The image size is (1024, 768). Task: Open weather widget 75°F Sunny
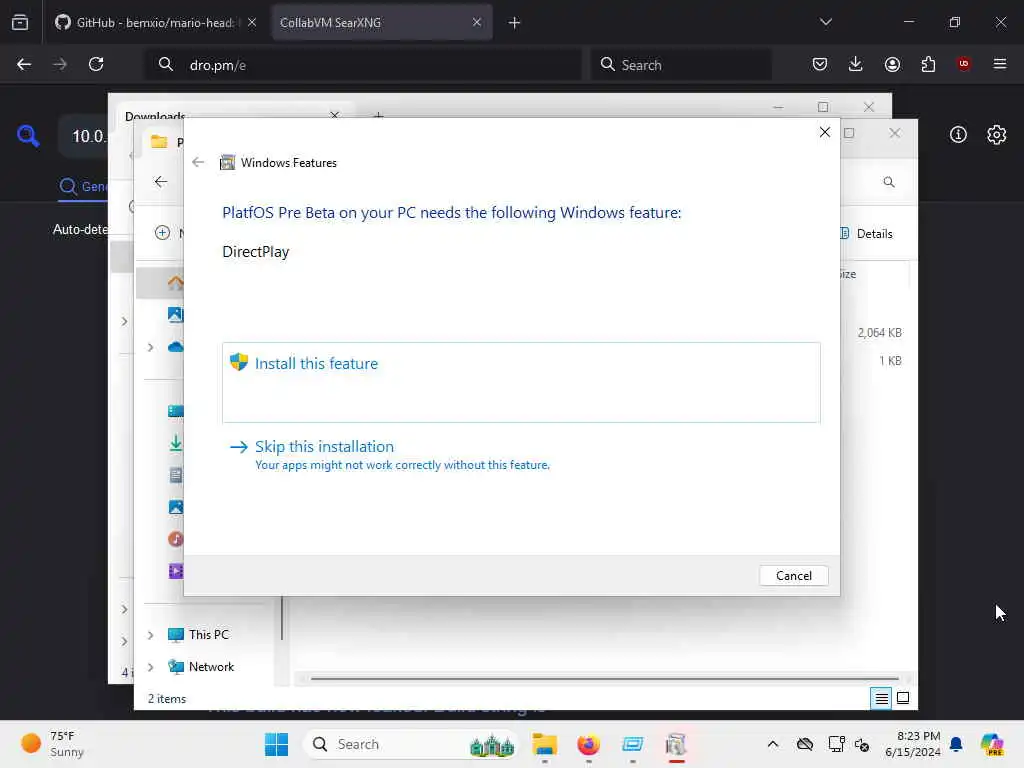tap(52, 744)
